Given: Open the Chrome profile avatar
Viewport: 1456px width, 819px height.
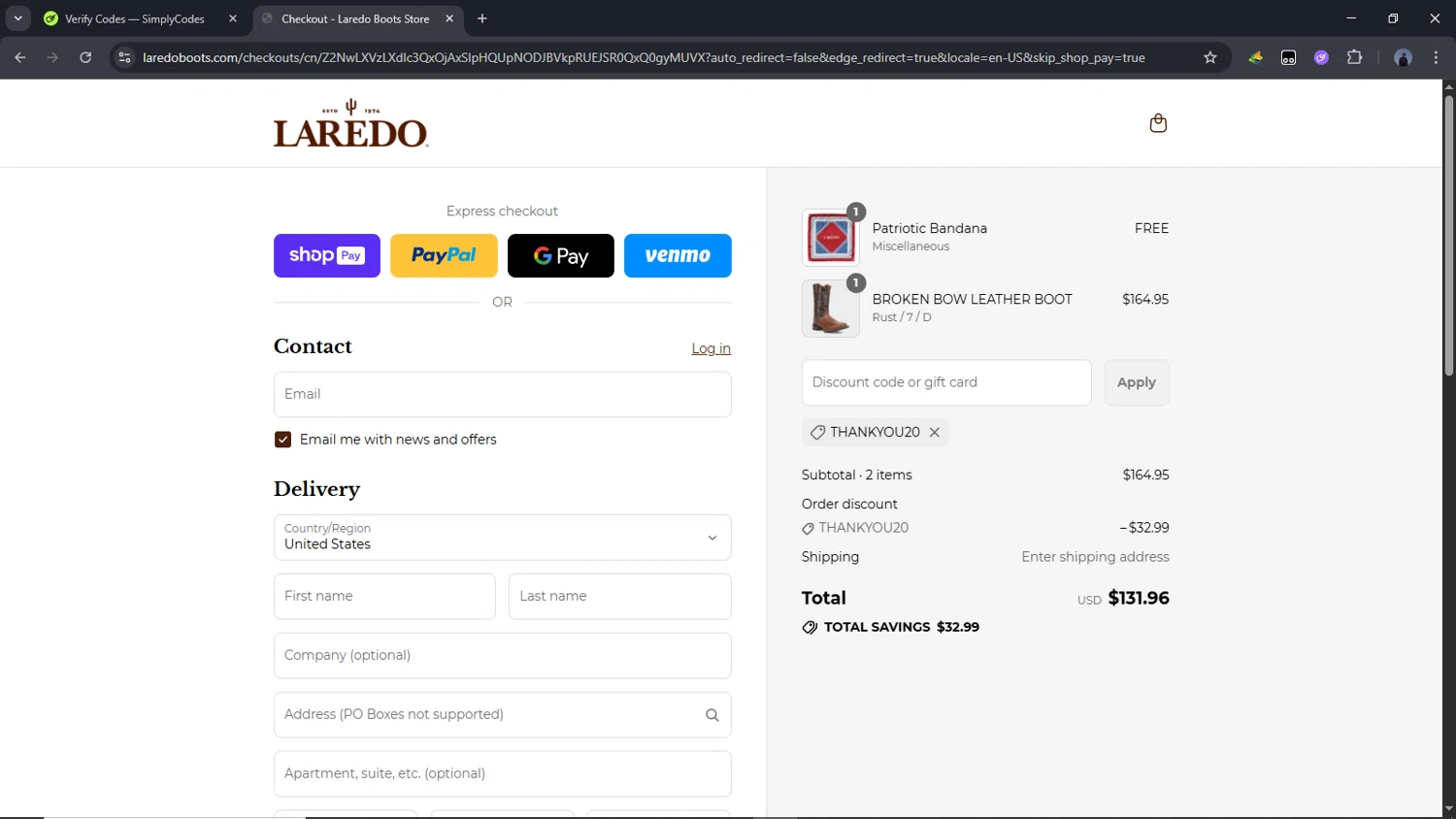Looking at the screenshot, I should [1403, 57].
